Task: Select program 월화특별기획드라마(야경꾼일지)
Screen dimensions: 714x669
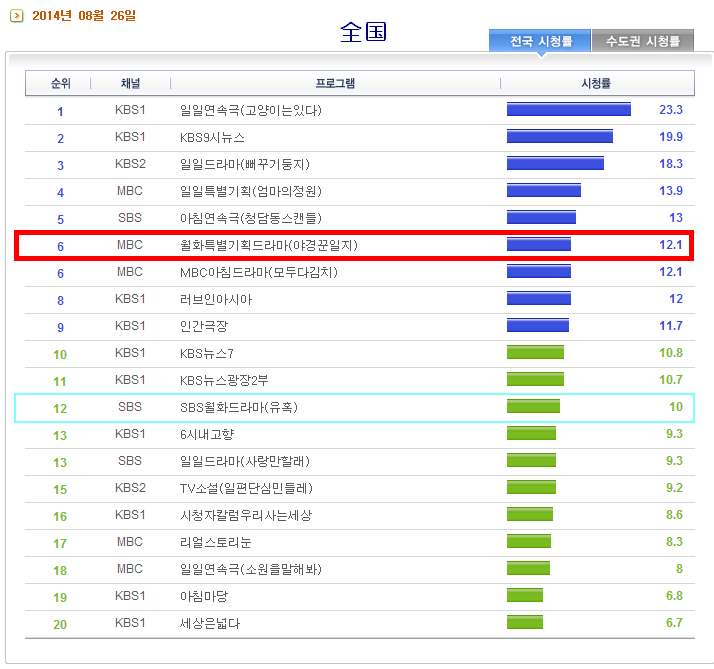Action: coord(269,245)
